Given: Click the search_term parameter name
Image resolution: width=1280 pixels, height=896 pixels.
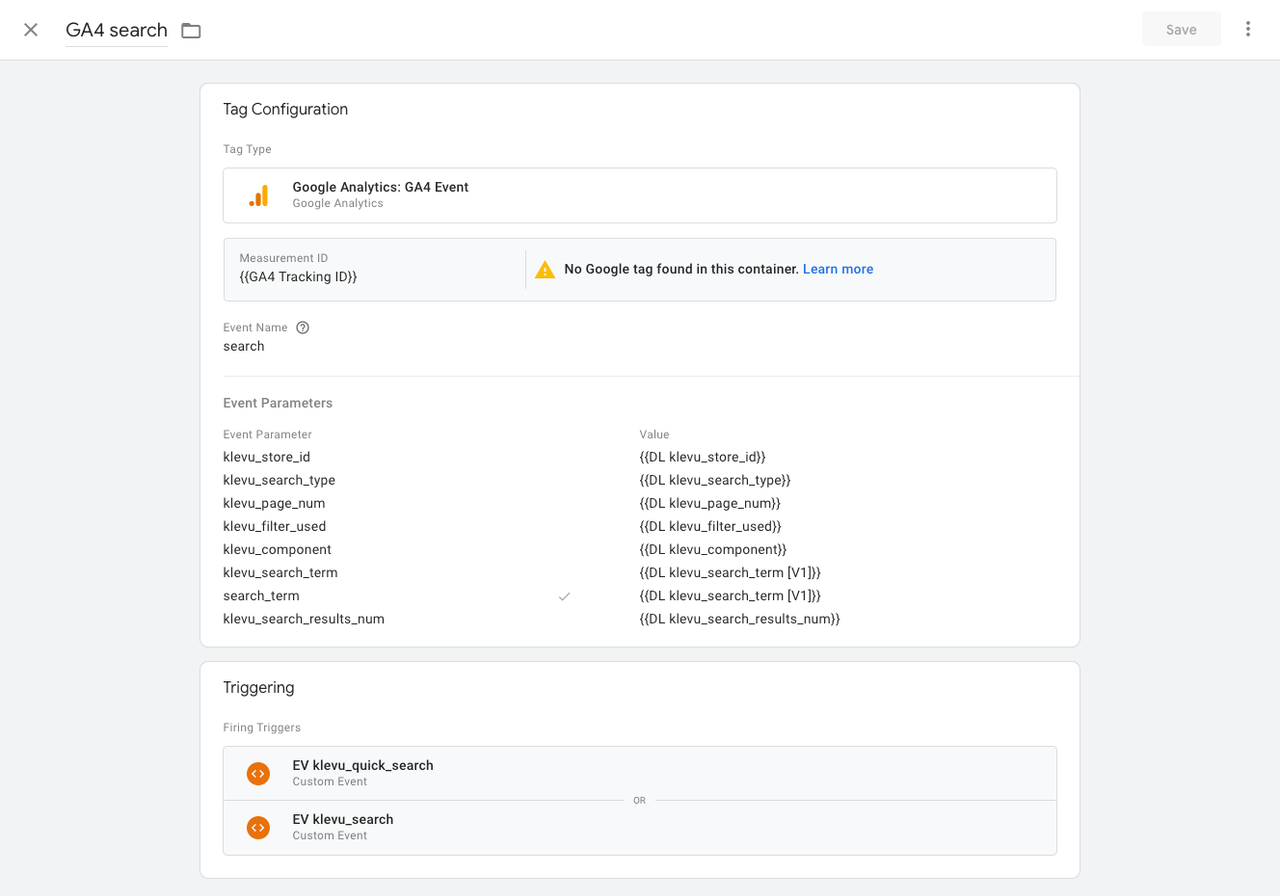Looking at the screenshot, I should tap(261, 596).
